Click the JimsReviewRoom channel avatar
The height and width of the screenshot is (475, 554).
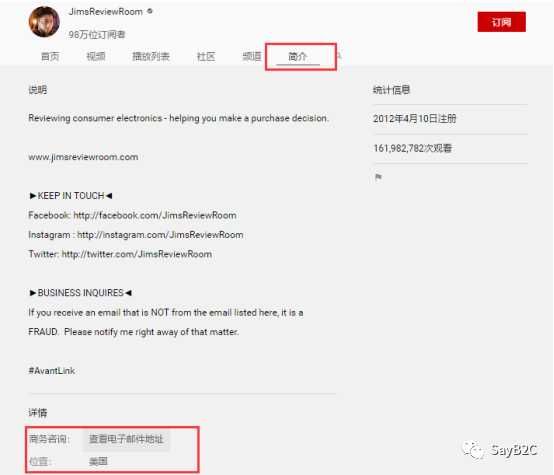(44, 22)
